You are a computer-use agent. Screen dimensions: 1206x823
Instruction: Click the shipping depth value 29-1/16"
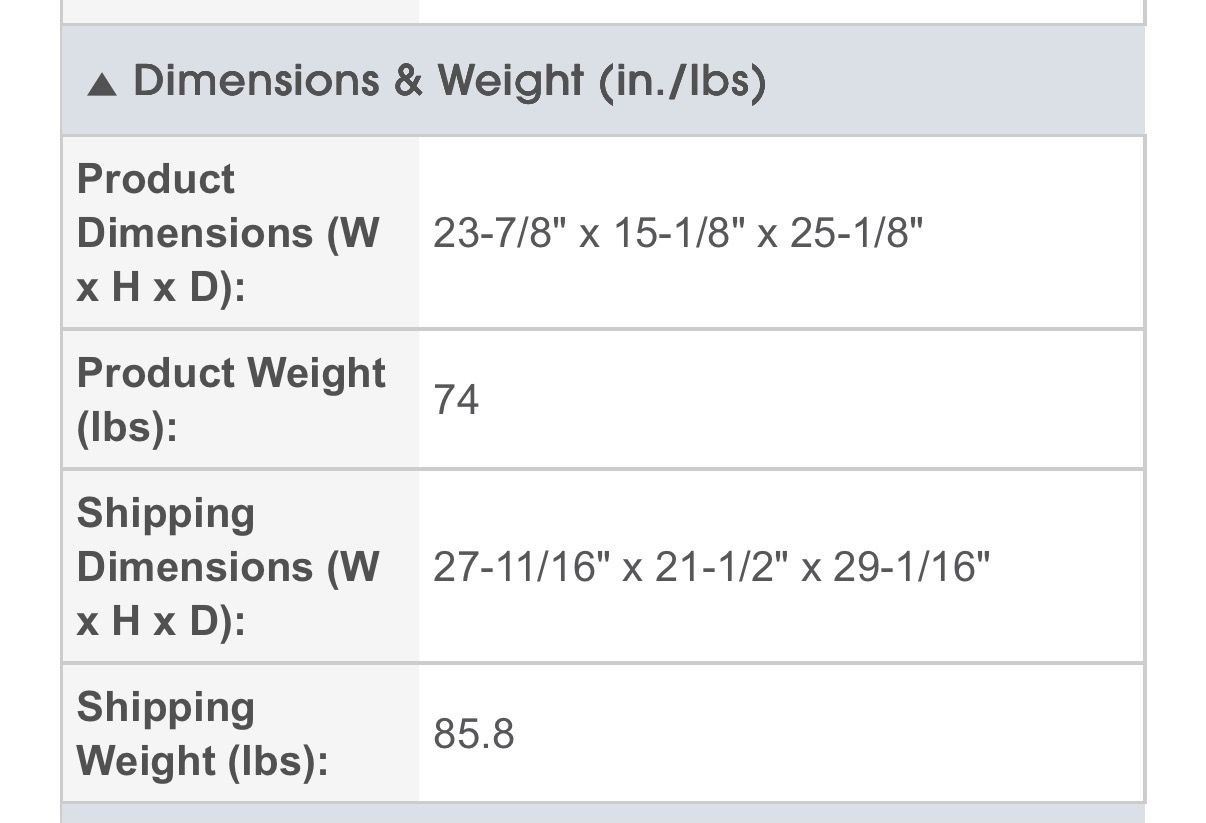[908, 567]
